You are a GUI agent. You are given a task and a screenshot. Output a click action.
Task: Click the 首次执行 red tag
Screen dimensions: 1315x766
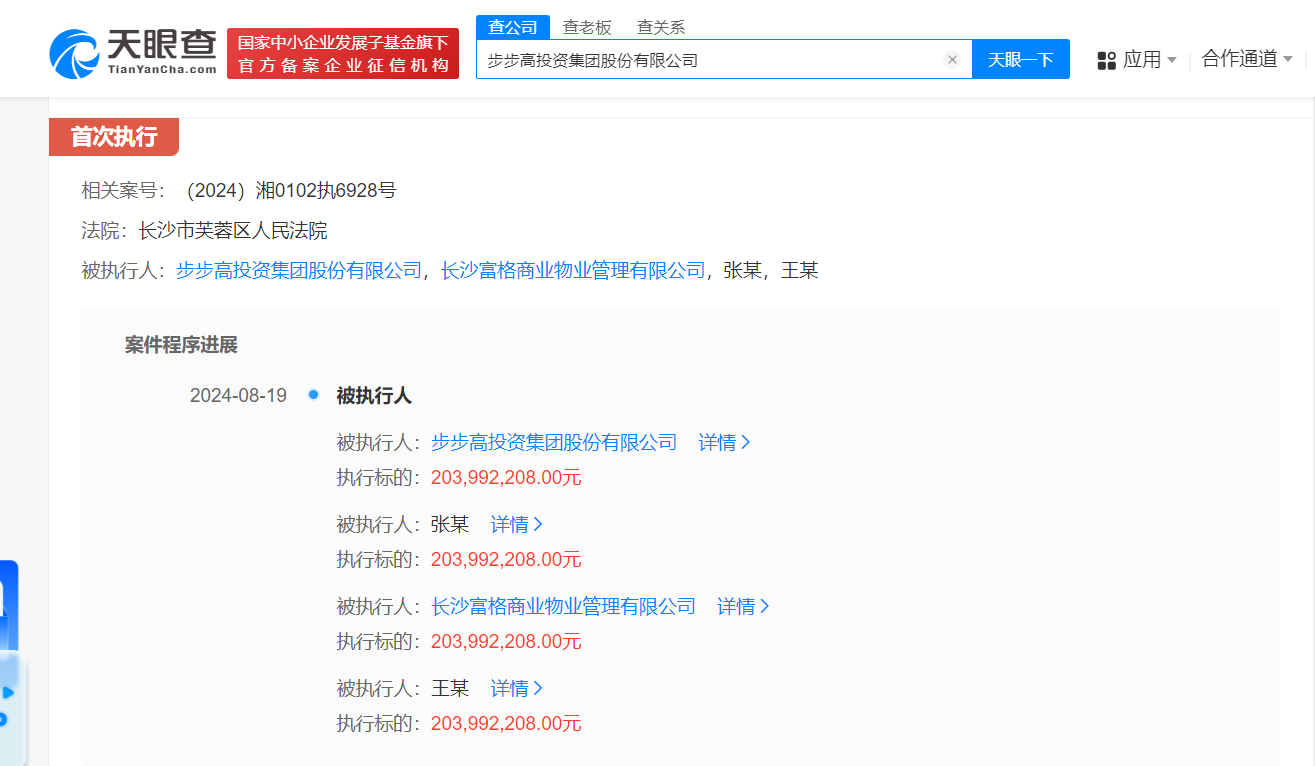tap(114, 137)
